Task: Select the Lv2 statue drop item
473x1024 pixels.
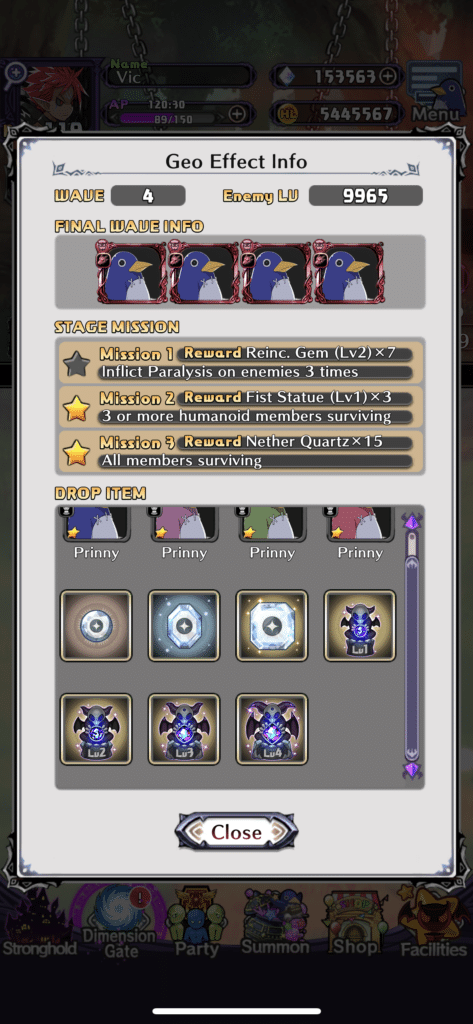Action: (96, 729)
